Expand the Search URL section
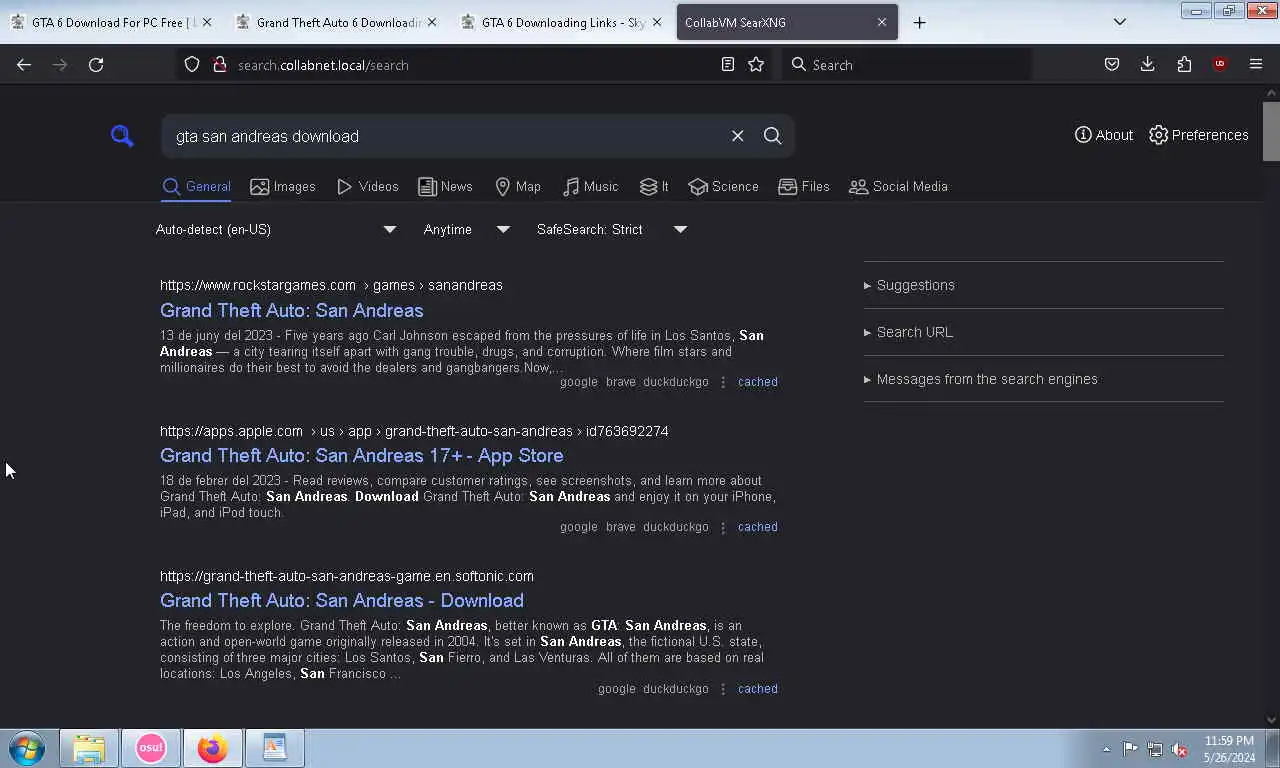 click(908, 332)
